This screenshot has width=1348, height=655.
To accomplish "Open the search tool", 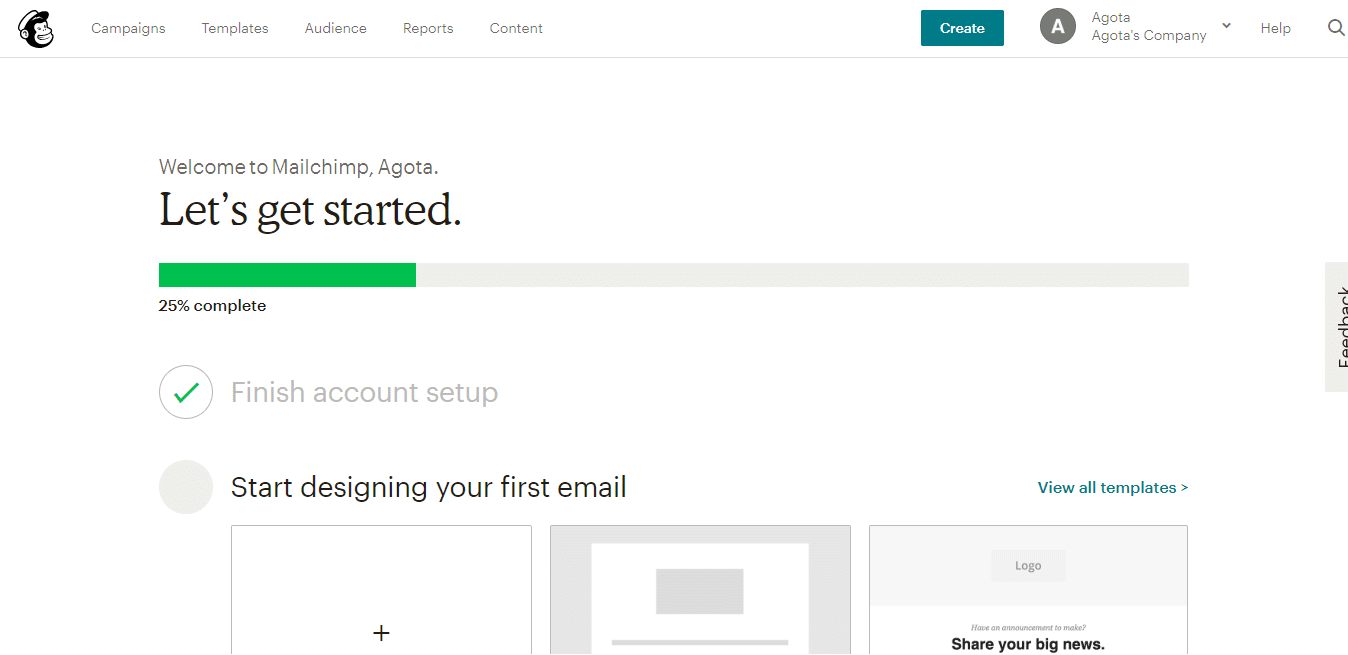I will point(1336,28).
